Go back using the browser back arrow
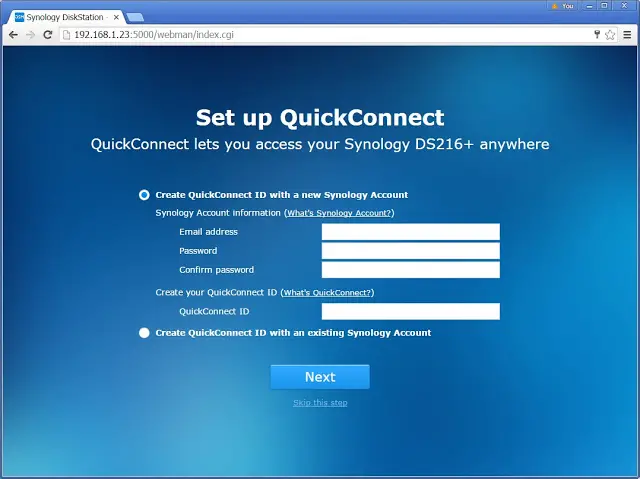Viewport: 640px width, 479px height. [x=13, y=35]
